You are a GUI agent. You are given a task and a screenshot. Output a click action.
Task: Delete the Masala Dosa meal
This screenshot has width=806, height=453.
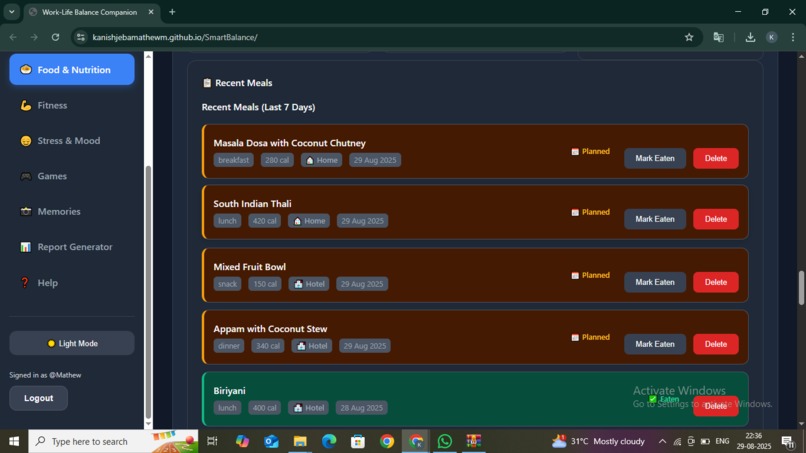pos(716,158)
